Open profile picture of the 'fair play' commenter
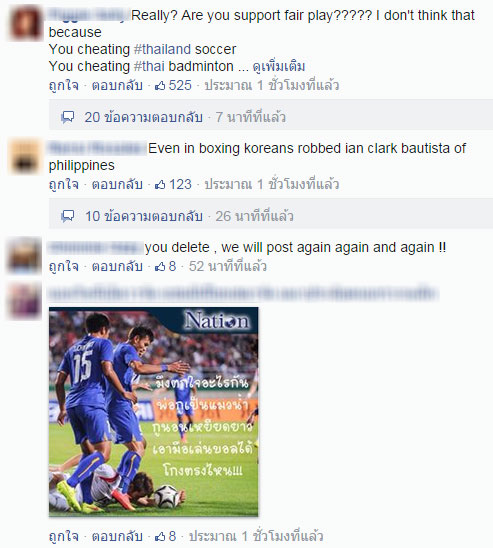Image resolution: width=493 pixels, height=548 pixels. (x=25, y=23)
